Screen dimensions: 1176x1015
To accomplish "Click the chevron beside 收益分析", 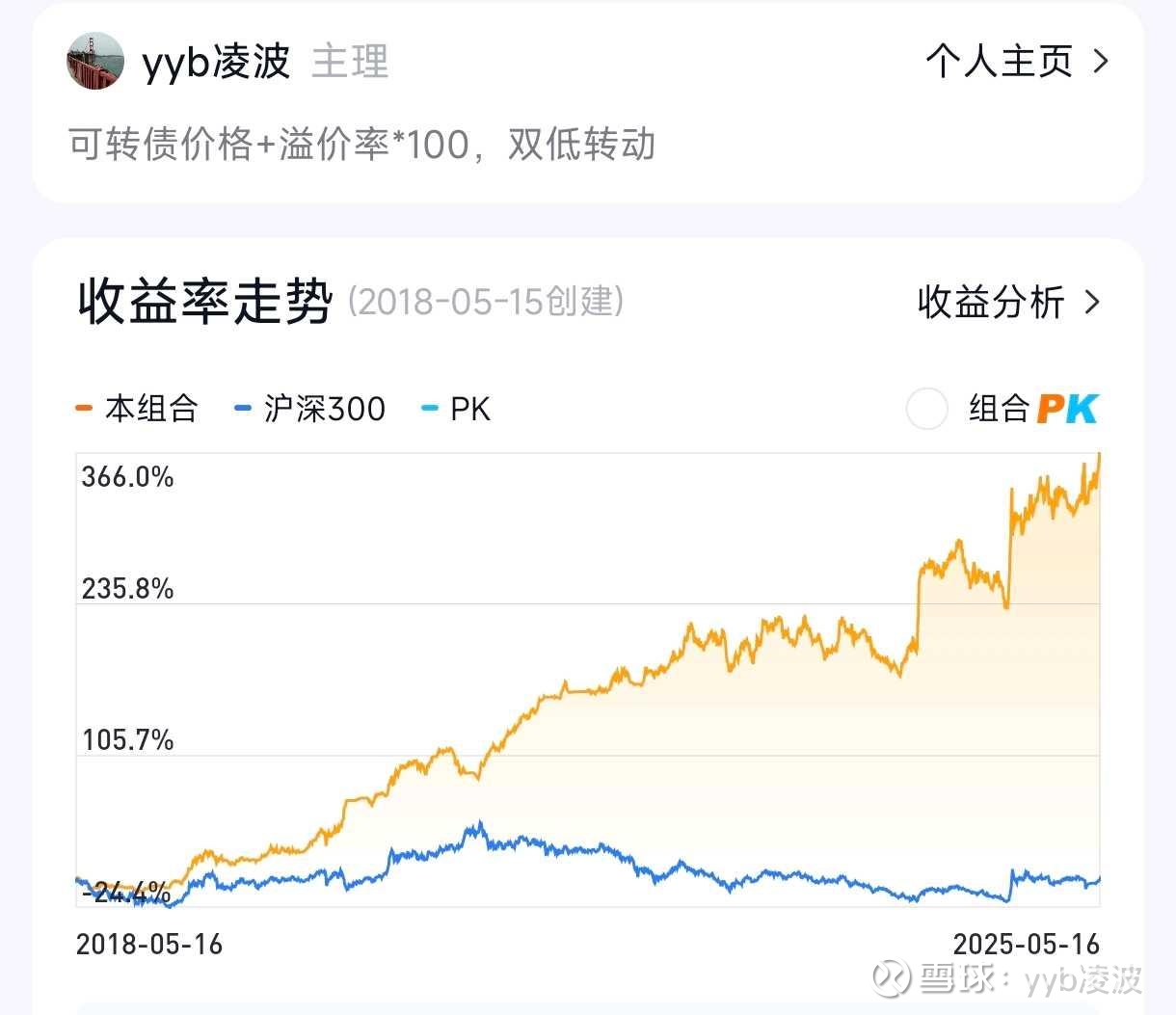I will 1095,303.
